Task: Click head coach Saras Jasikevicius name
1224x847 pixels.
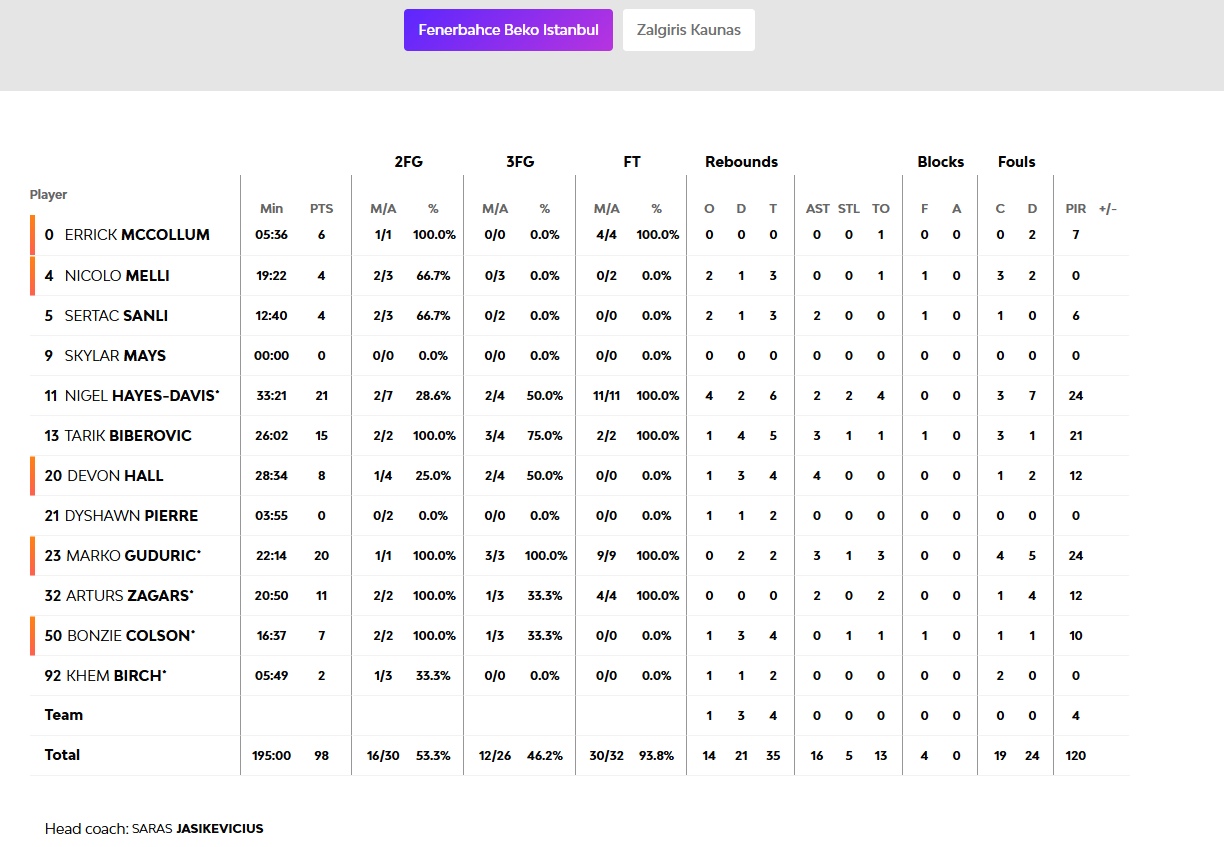Action: tap(197, 829)
